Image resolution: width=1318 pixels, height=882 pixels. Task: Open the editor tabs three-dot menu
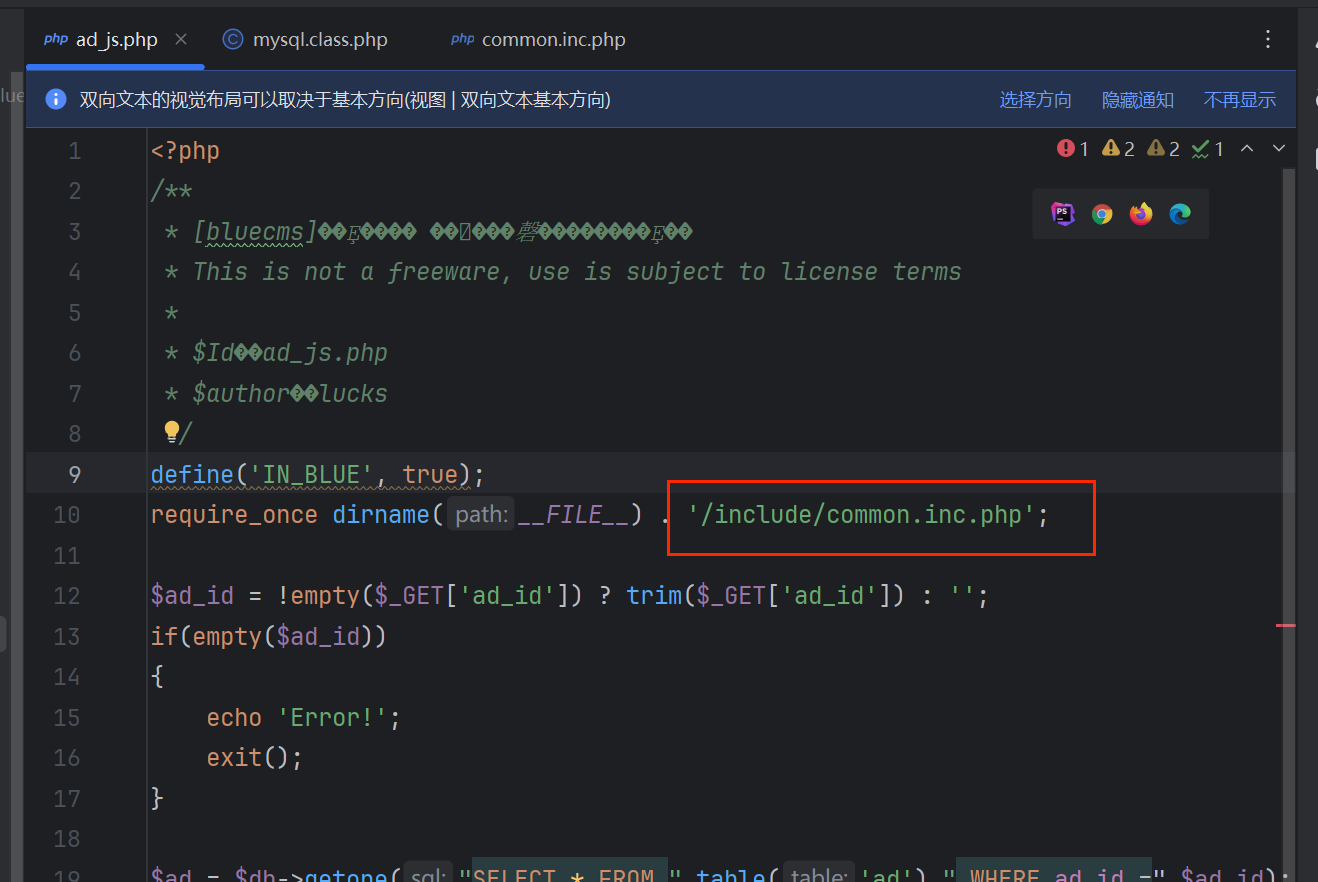[1268, 39]
